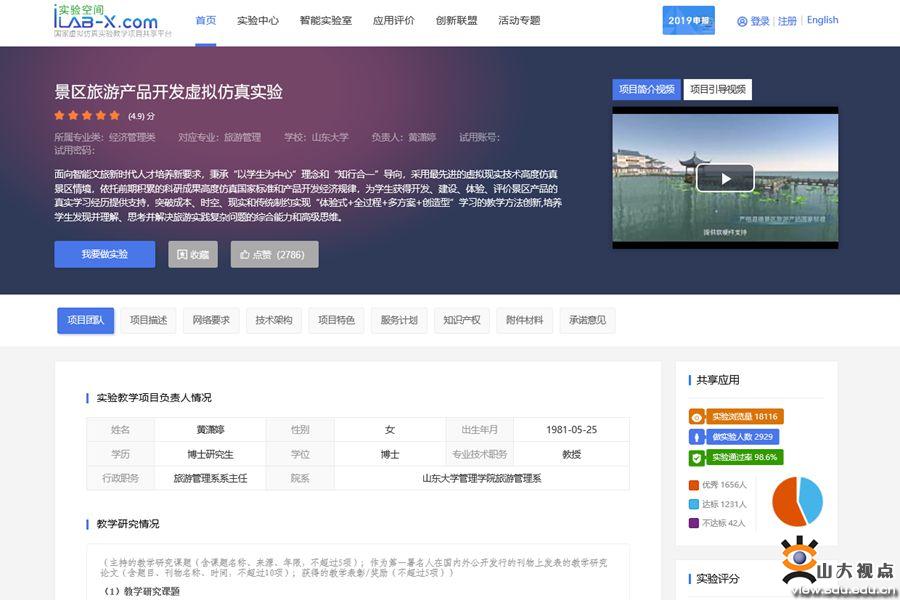The height and width of the screenshot is (600, 900).
Task: Open the 实验中心 navigation menu
Action: click(258, 21)
